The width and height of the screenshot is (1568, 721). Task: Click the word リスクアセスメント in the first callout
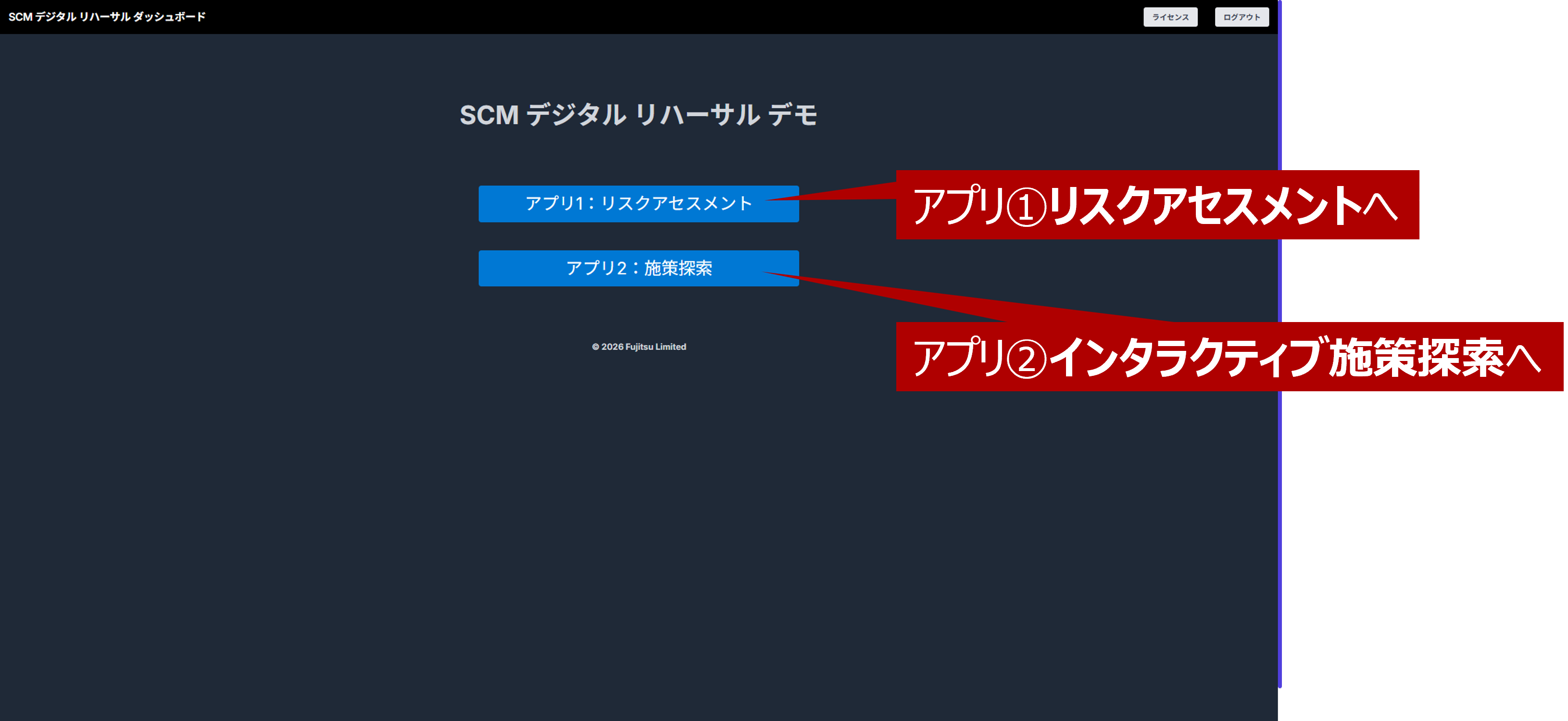pos(1205,206)
